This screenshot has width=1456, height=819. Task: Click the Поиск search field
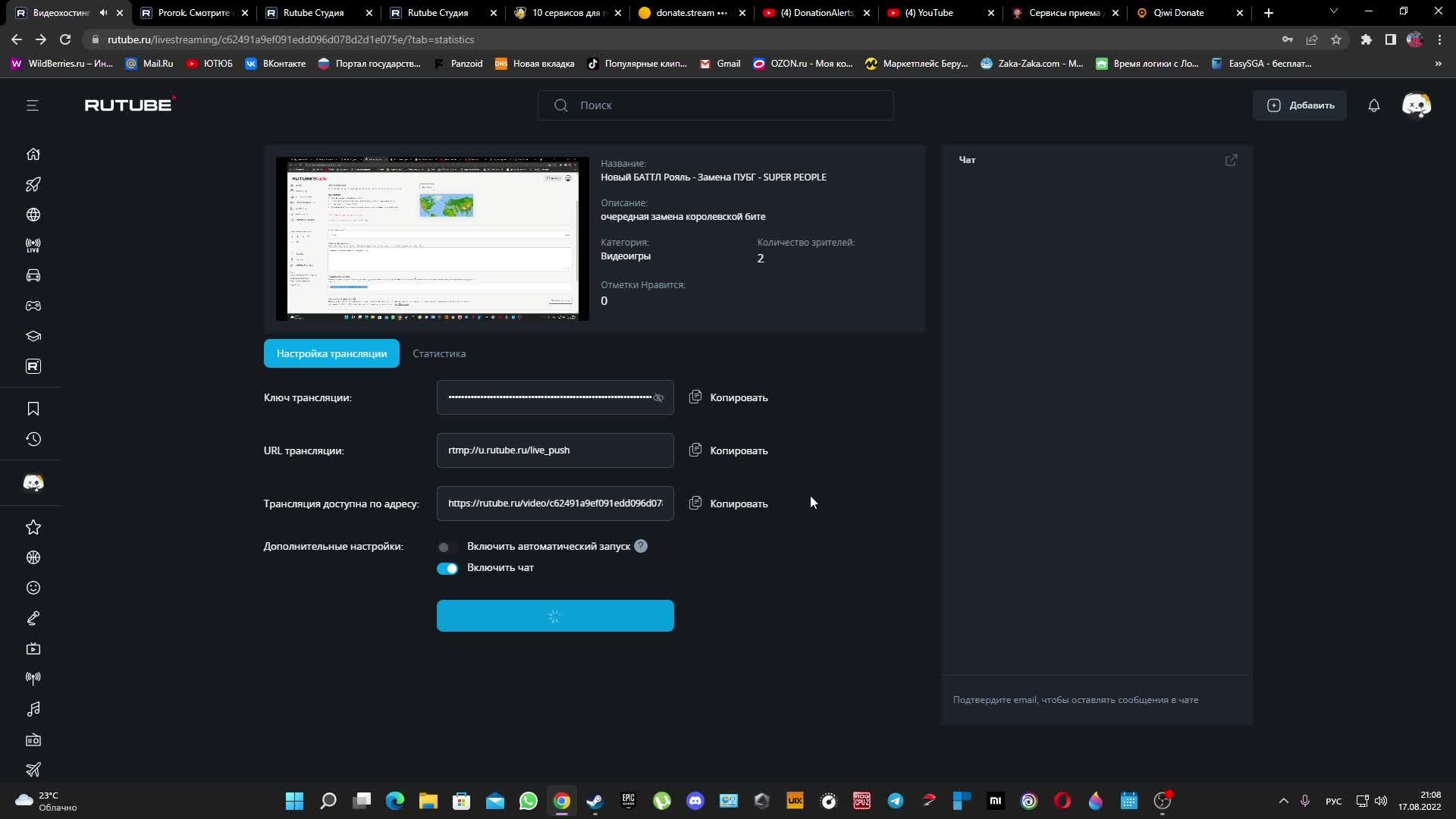pyautogui.click(x=715, y=105)
